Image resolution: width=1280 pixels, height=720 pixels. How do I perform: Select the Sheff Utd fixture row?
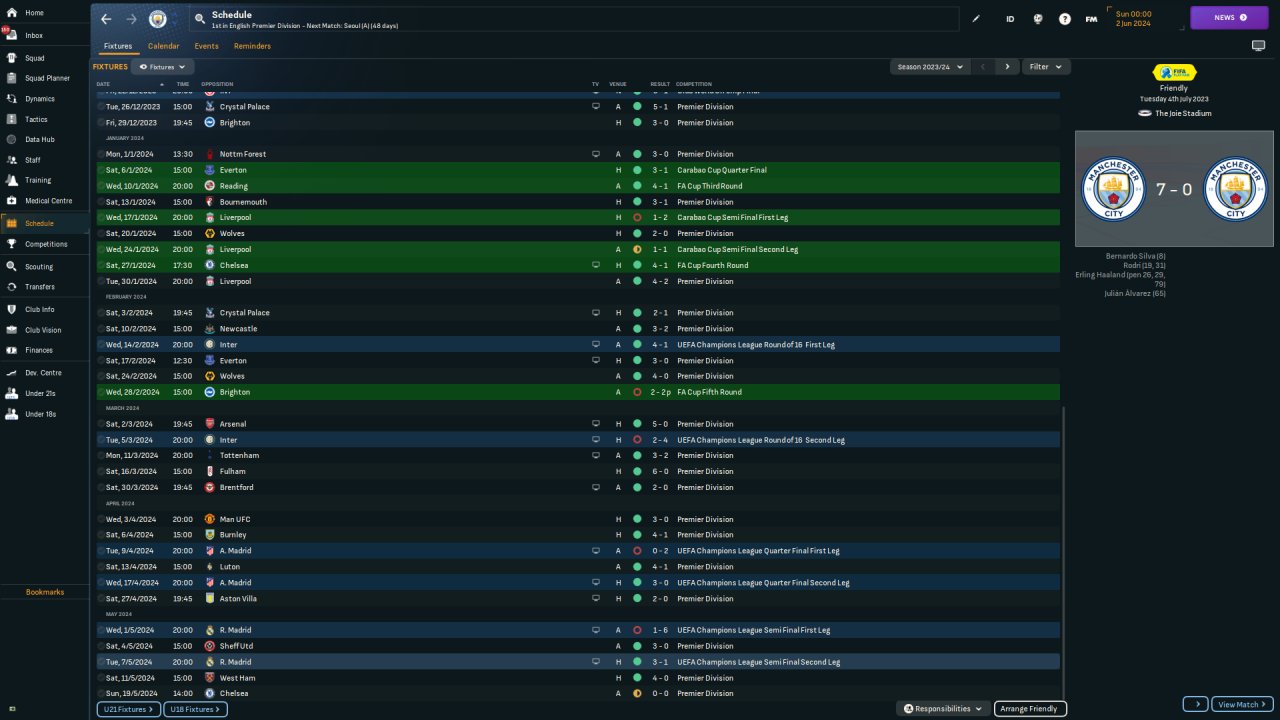578,646
